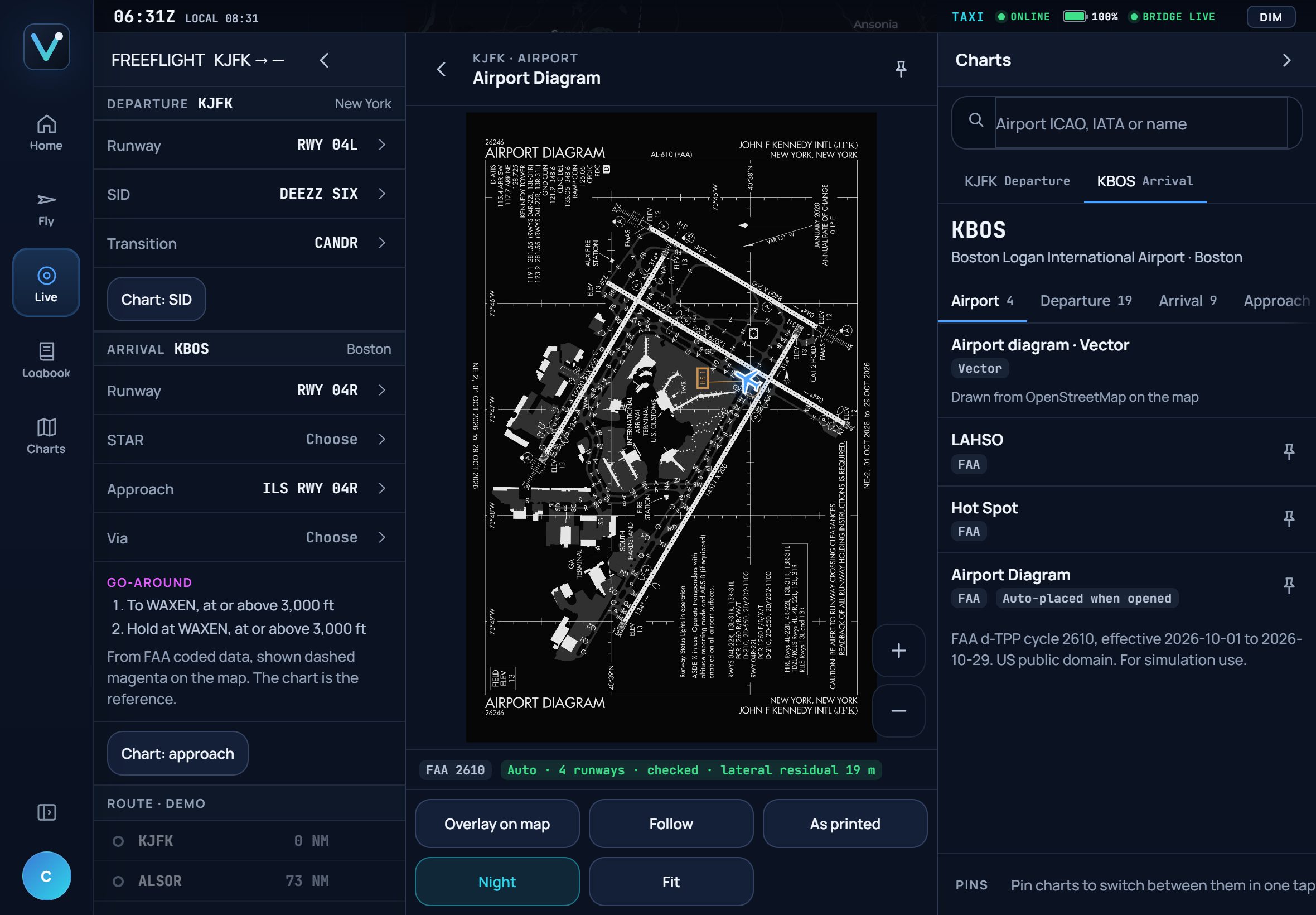Viewport: 1316px width, 915px height.
Task: Click the sidebar panel toggle icon
Action: click(46, 812)
